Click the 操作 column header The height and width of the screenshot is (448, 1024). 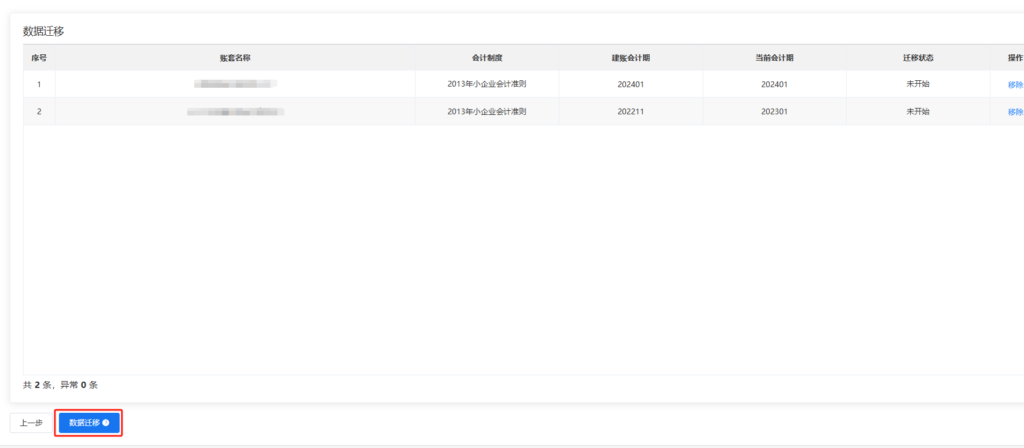click(1014, 57)
